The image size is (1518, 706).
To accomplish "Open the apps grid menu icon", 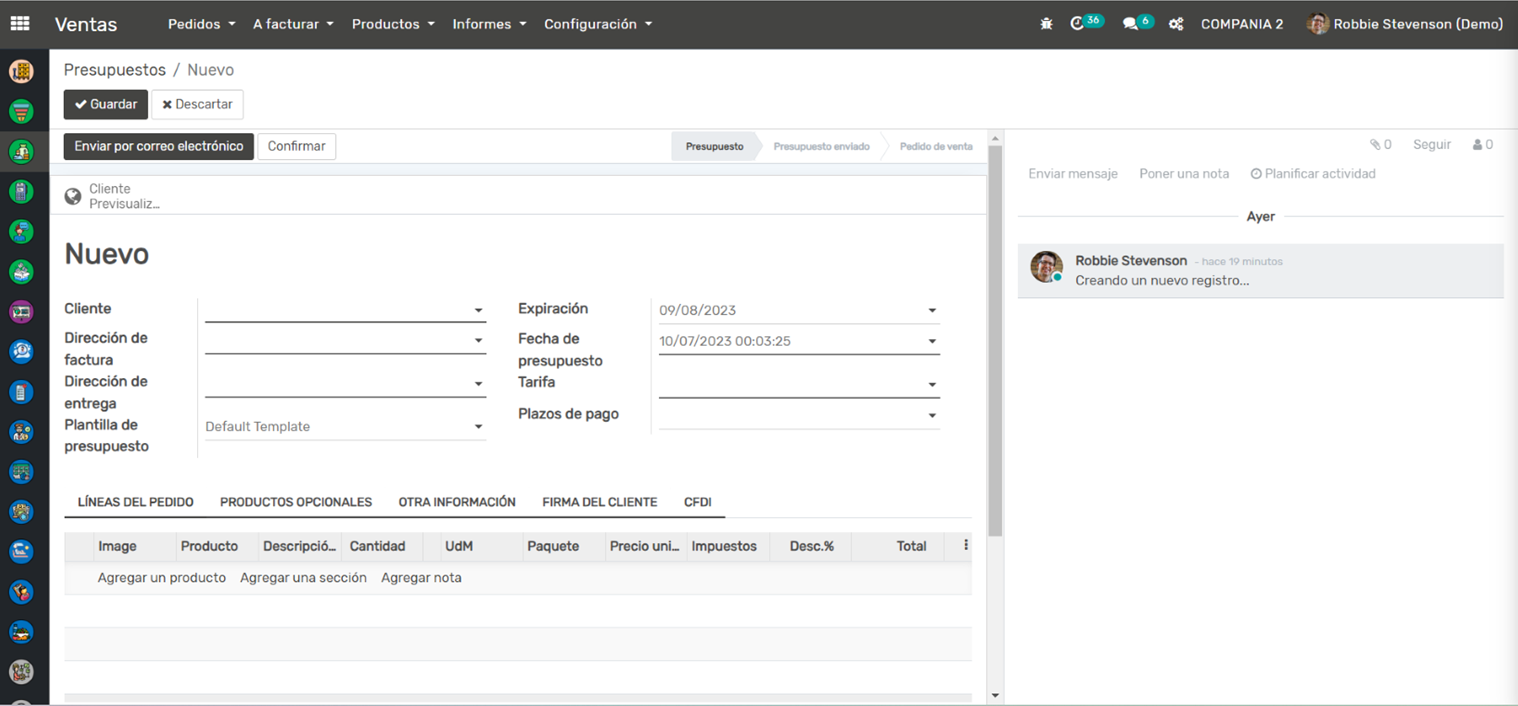I will click(20, 24).
